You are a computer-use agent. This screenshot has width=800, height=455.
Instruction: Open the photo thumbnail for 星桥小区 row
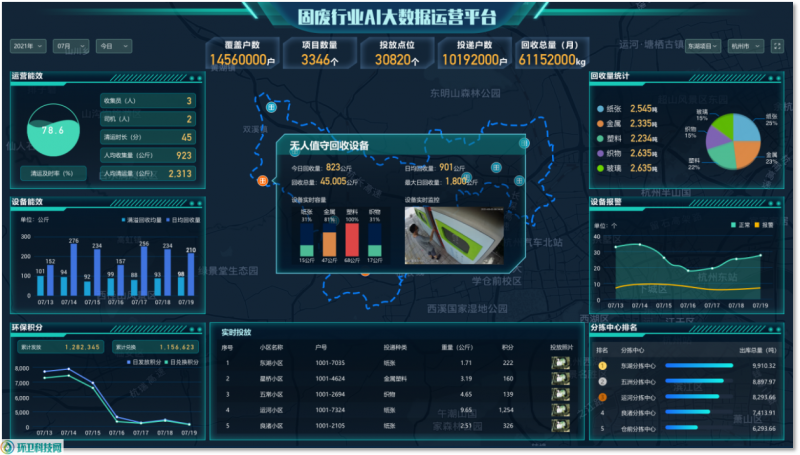(x=560, y=378)
